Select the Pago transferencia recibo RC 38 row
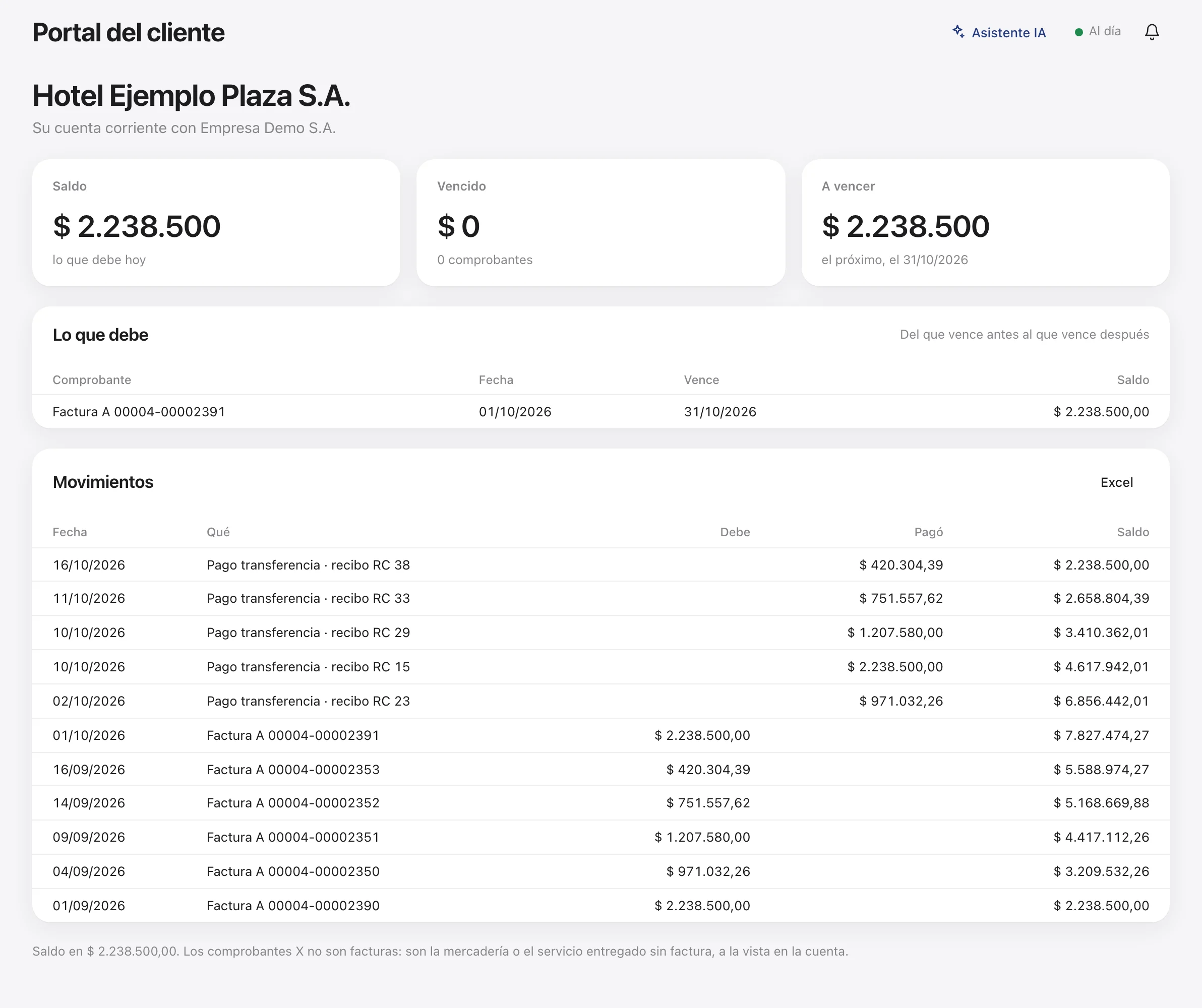The height and width of the screenshot is (1008, 1202). [x=600, y=565]
